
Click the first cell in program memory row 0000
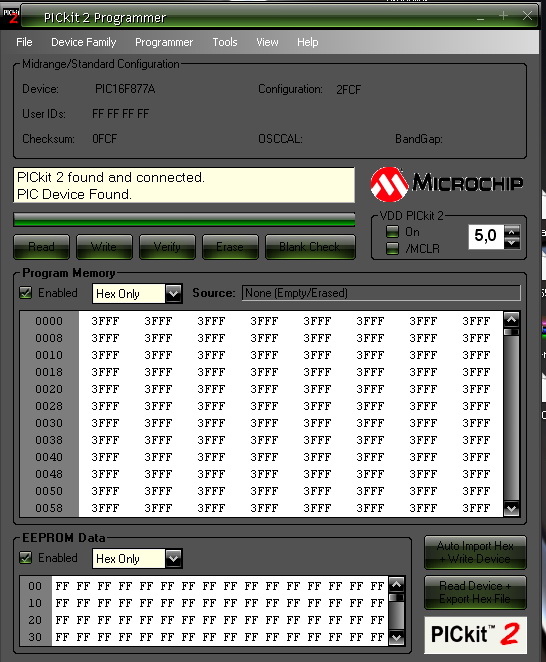105,321
